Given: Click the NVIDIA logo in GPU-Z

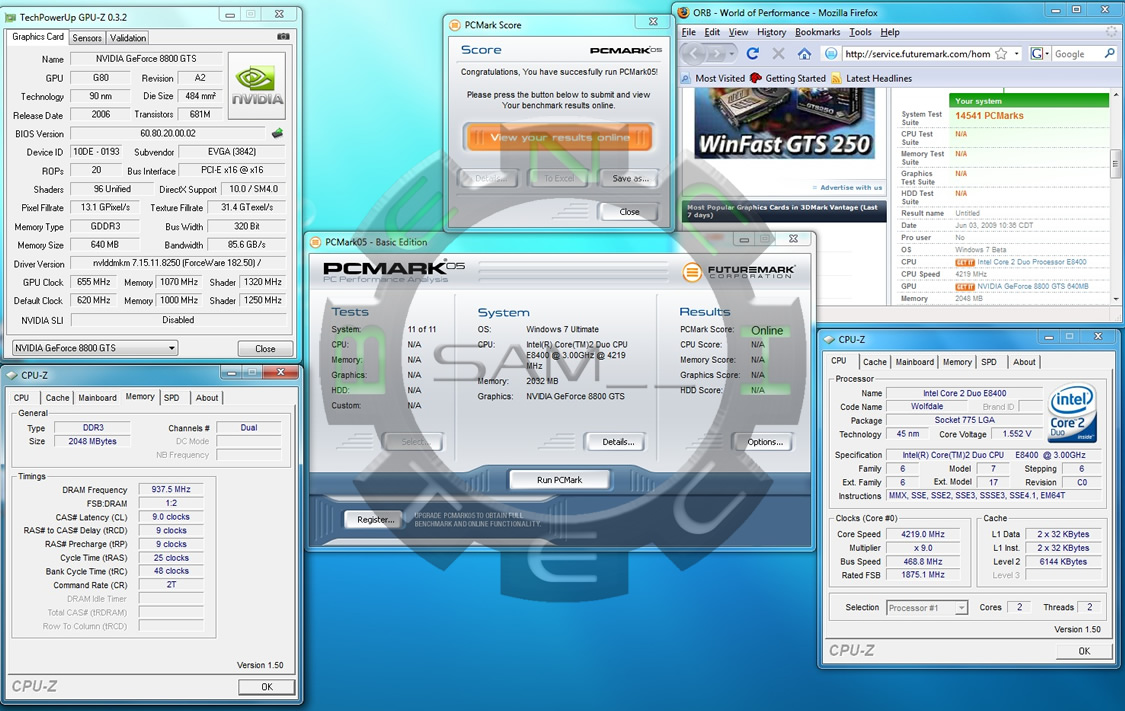Looking at the screenshot, I should 258,85.
